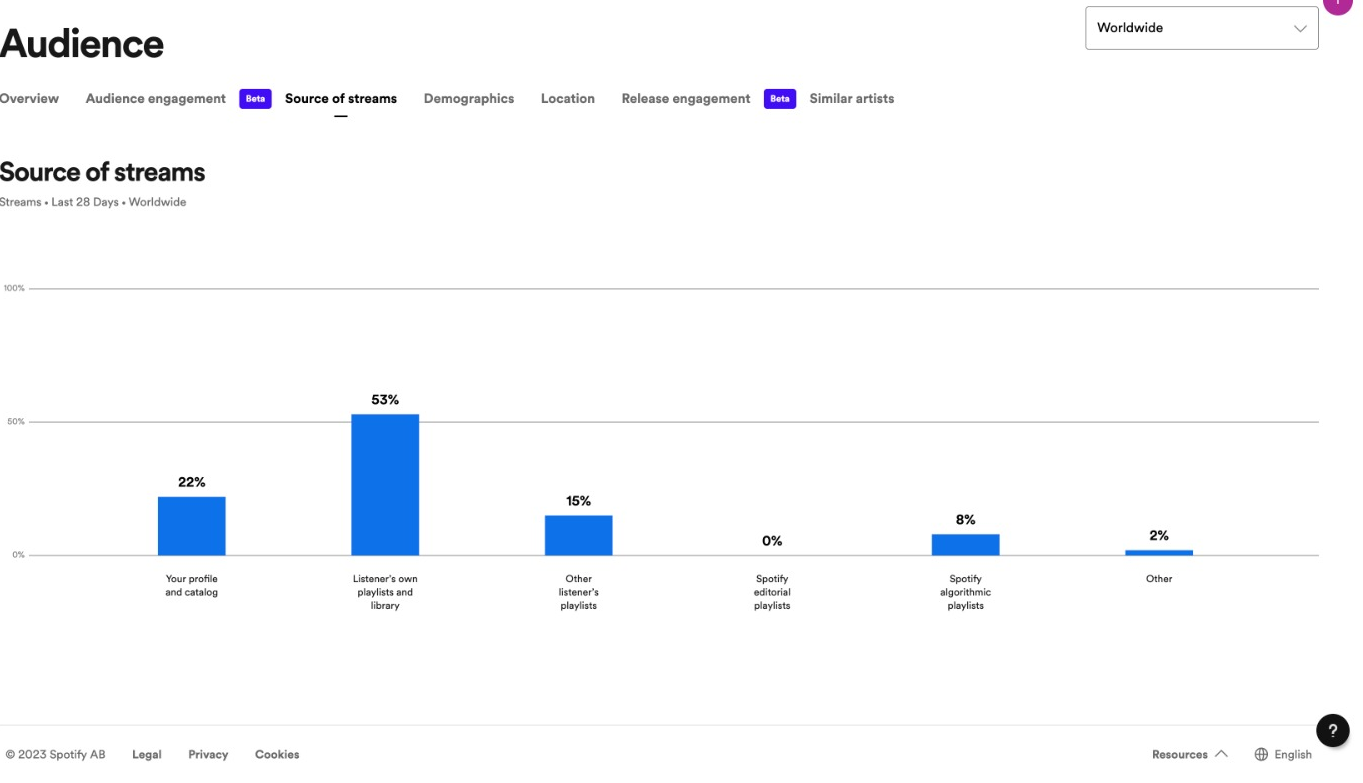Open the Legal footer link
Screen dimensions: 1363x783
147,755
